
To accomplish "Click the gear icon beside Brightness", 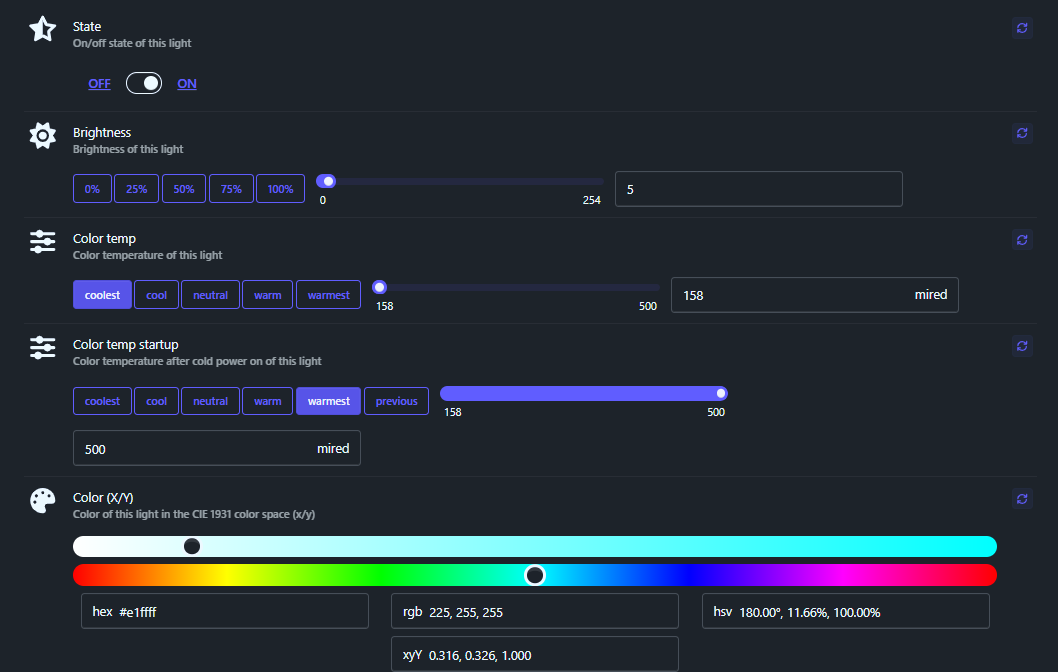I will [x=42, y=134].
